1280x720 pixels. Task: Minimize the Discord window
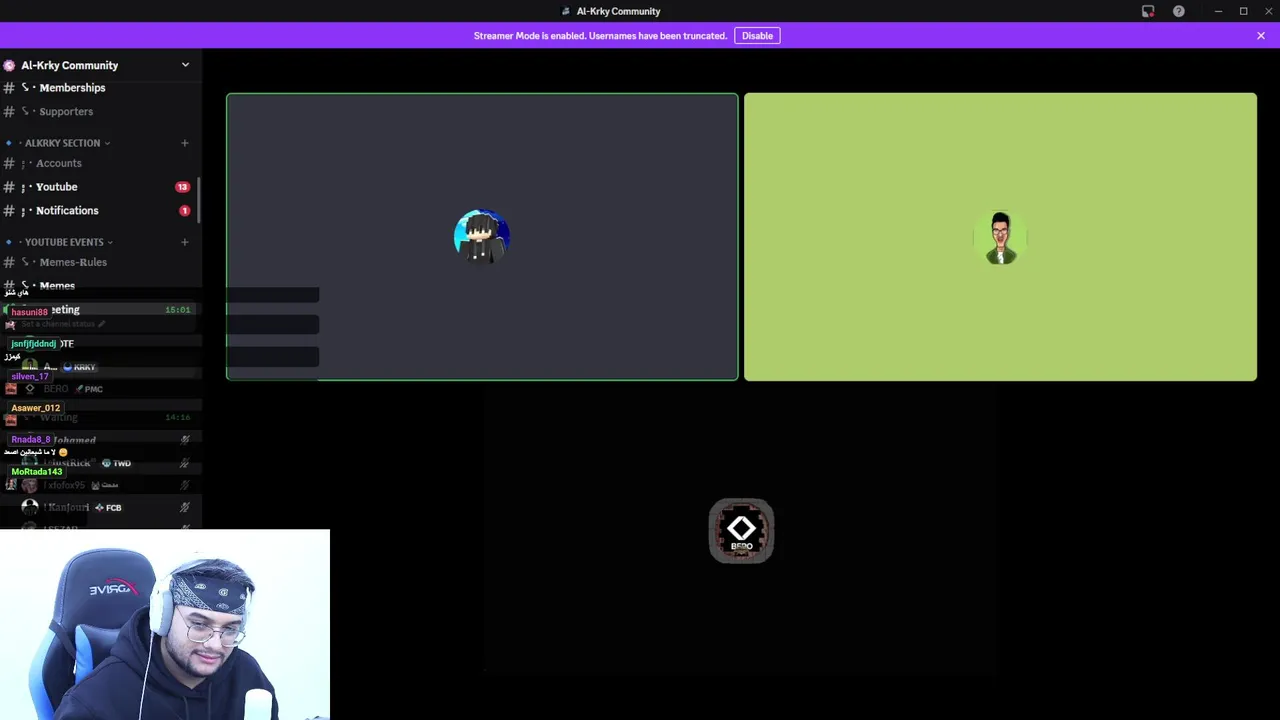(x=1218, y=11)
